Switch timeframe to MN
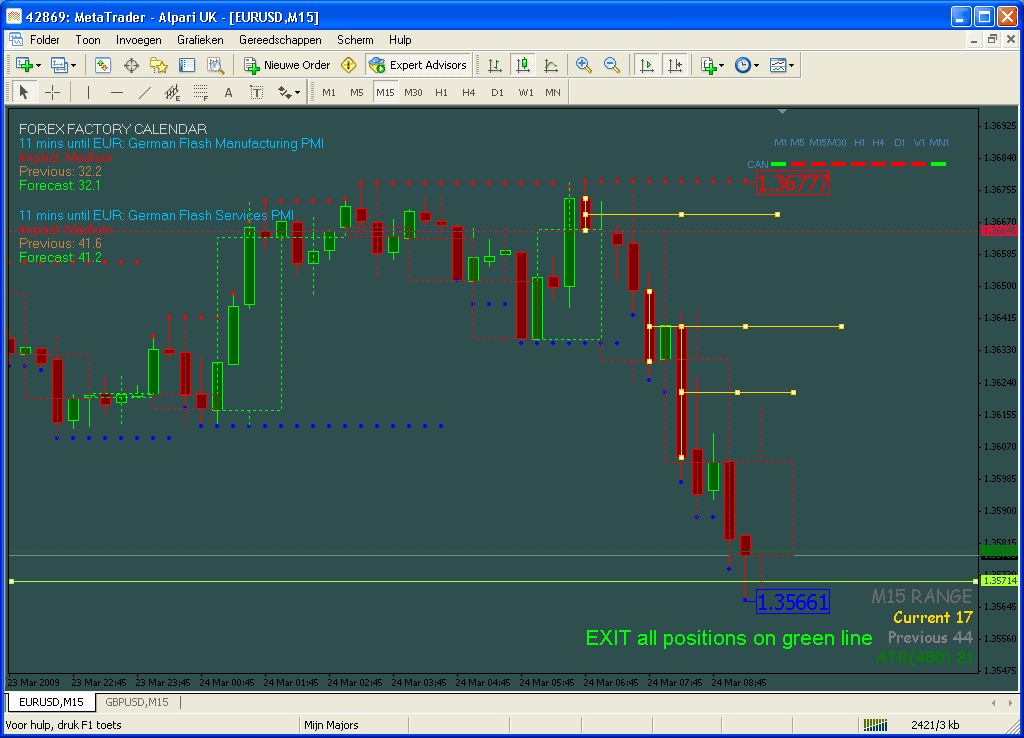This screenshot has width=1024, height=738. coord(553,93)
